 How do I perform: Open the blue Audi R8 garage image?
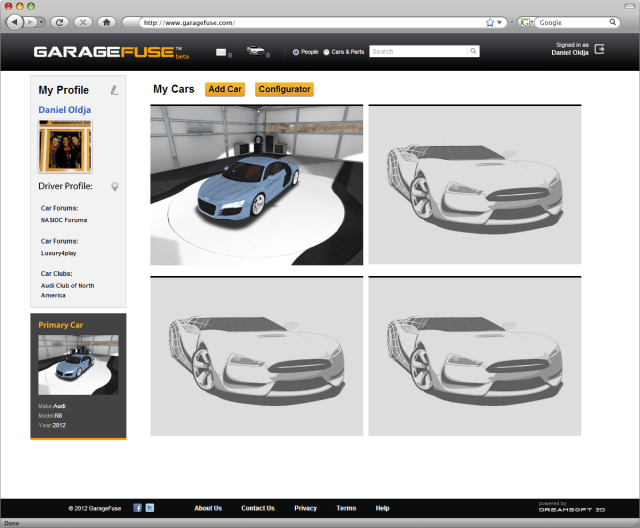[x=256, y=185]
